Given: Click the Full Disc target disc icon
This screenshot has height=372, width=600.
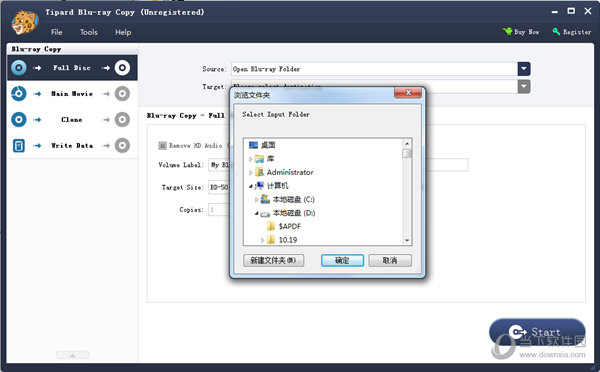Looking at the screenshot, I should [122, 68].
